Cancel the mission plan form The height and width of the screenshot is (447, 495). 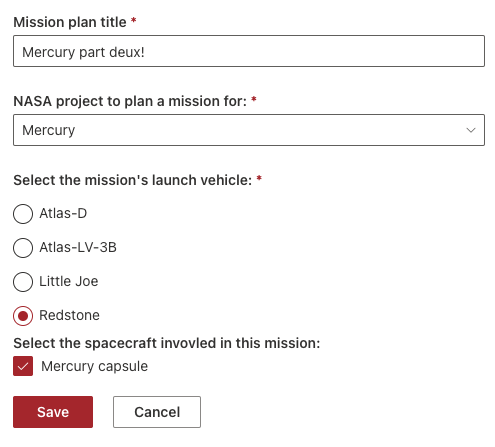pos(157,412)
